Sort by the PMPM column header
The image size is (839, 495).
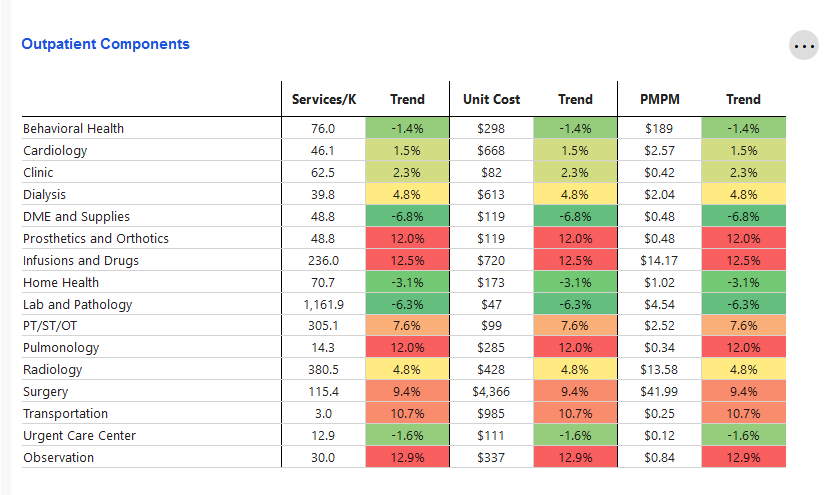(x=659, y=99)
